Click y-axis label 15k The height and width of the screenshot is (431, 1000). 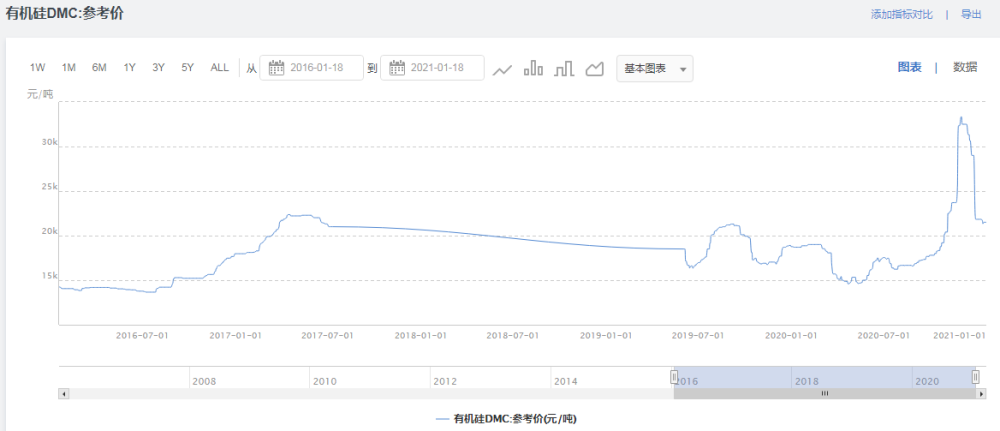(x=50, y=276)
